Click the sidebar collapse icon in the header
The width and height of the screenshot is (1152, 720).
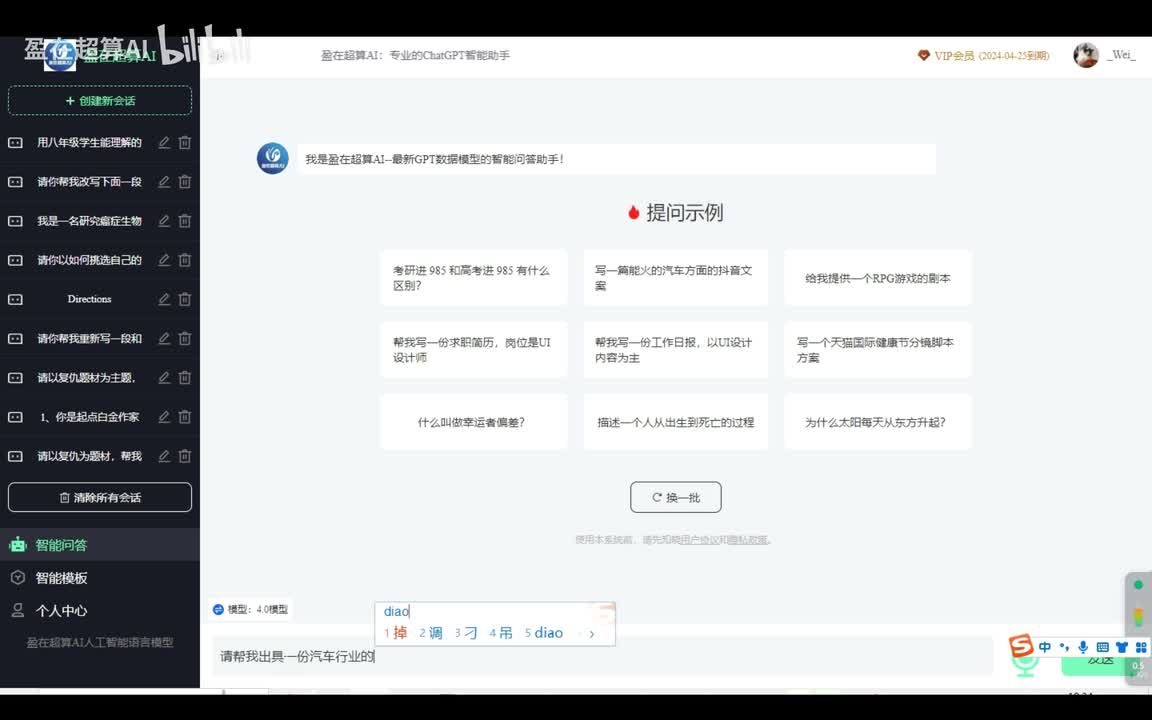point(219,56)
